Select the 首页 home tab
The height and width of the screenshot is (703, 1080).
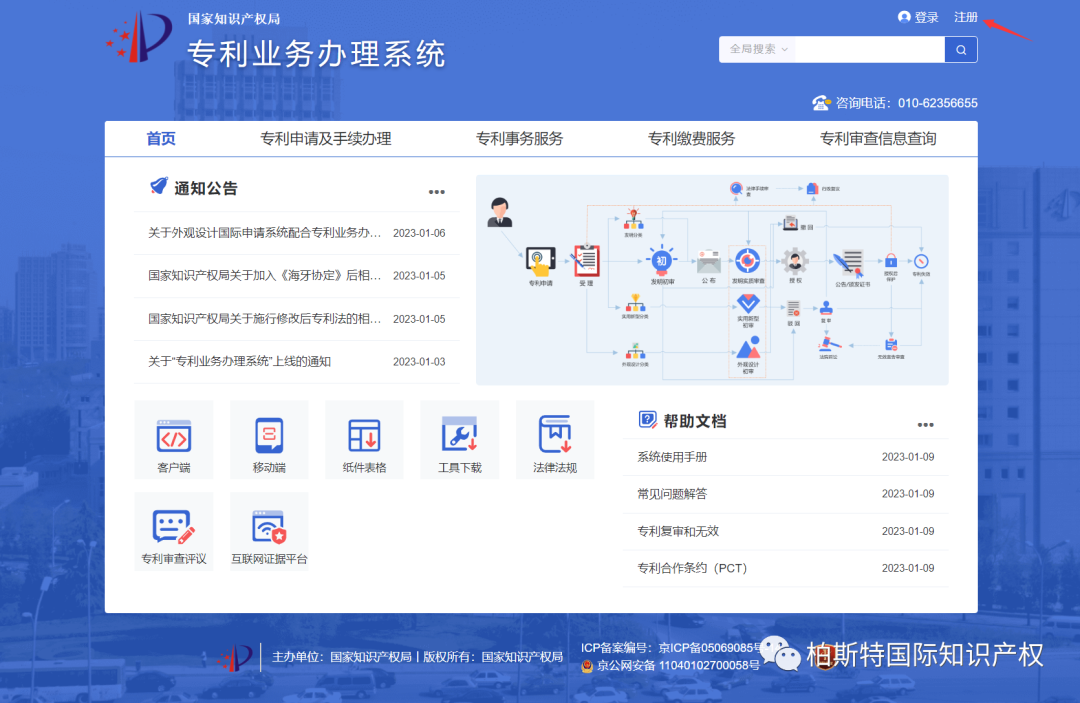[159, 138]
